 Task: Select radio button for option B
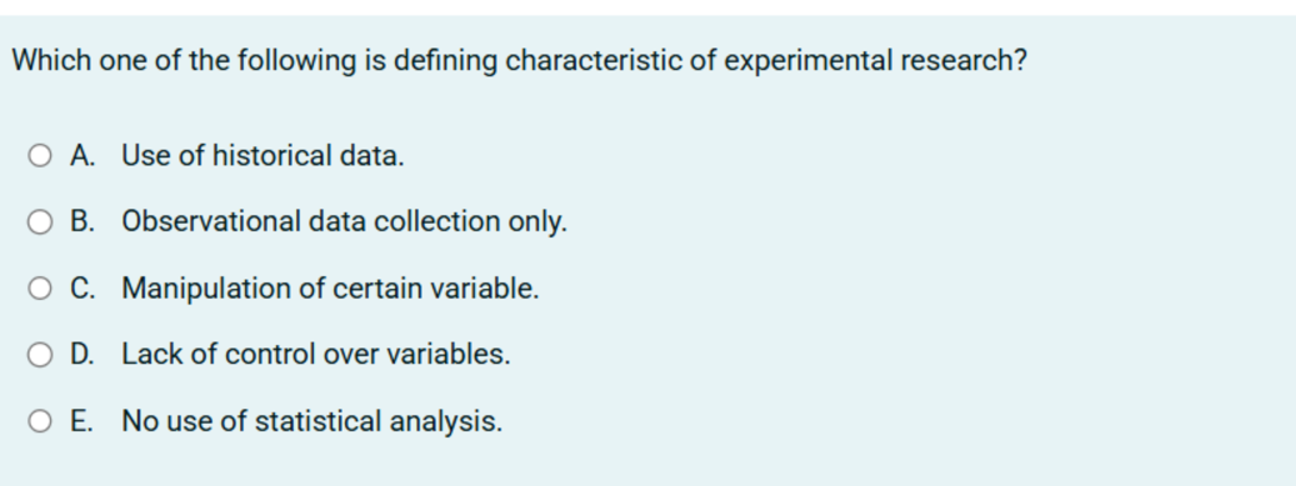click(40, 222)
